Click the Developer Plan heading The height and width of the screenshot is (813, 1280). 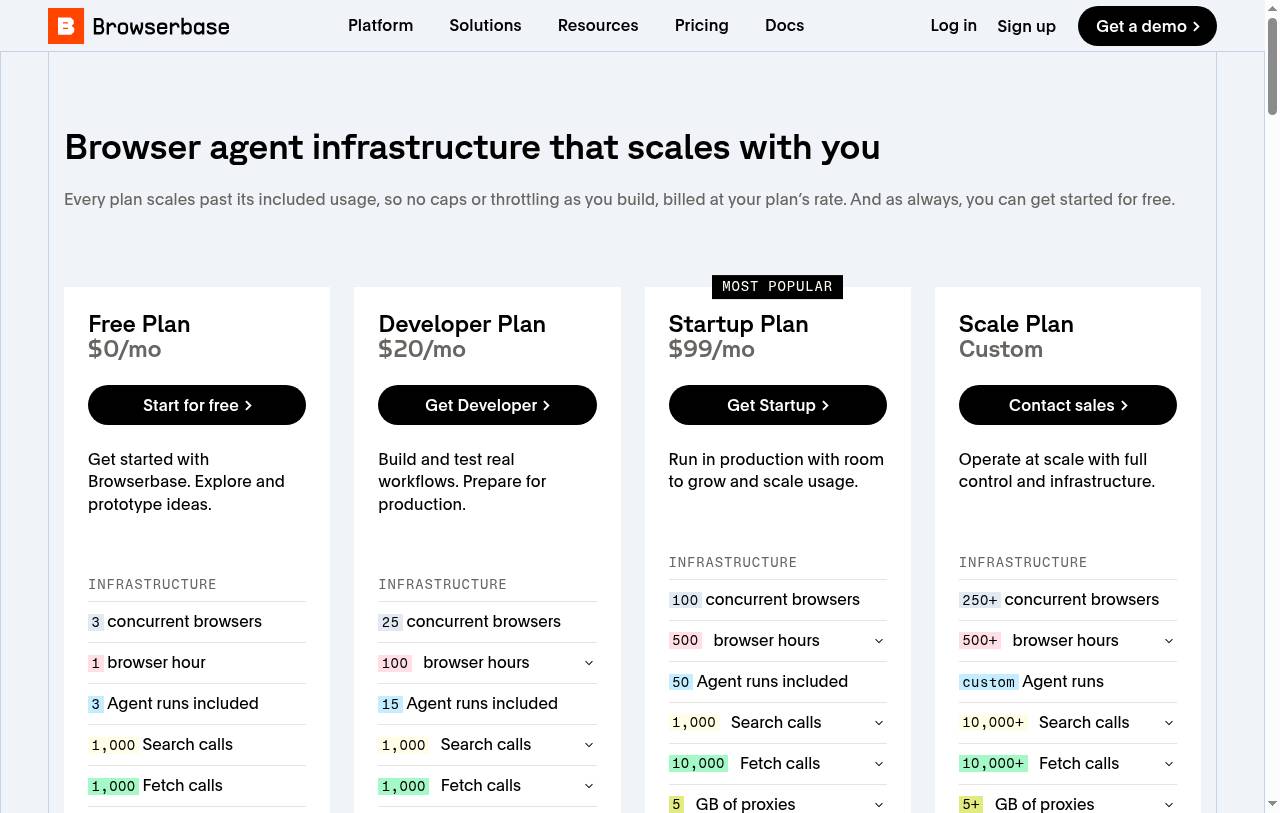coord(462,324)
